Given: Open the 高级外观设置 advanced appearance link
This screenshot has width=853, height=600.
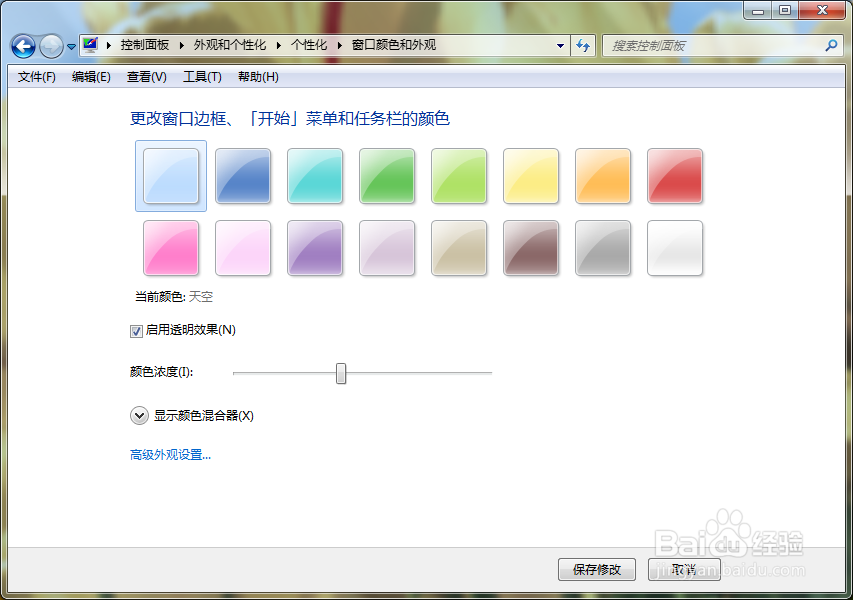Looking at the screenshot, I should 170,454.
